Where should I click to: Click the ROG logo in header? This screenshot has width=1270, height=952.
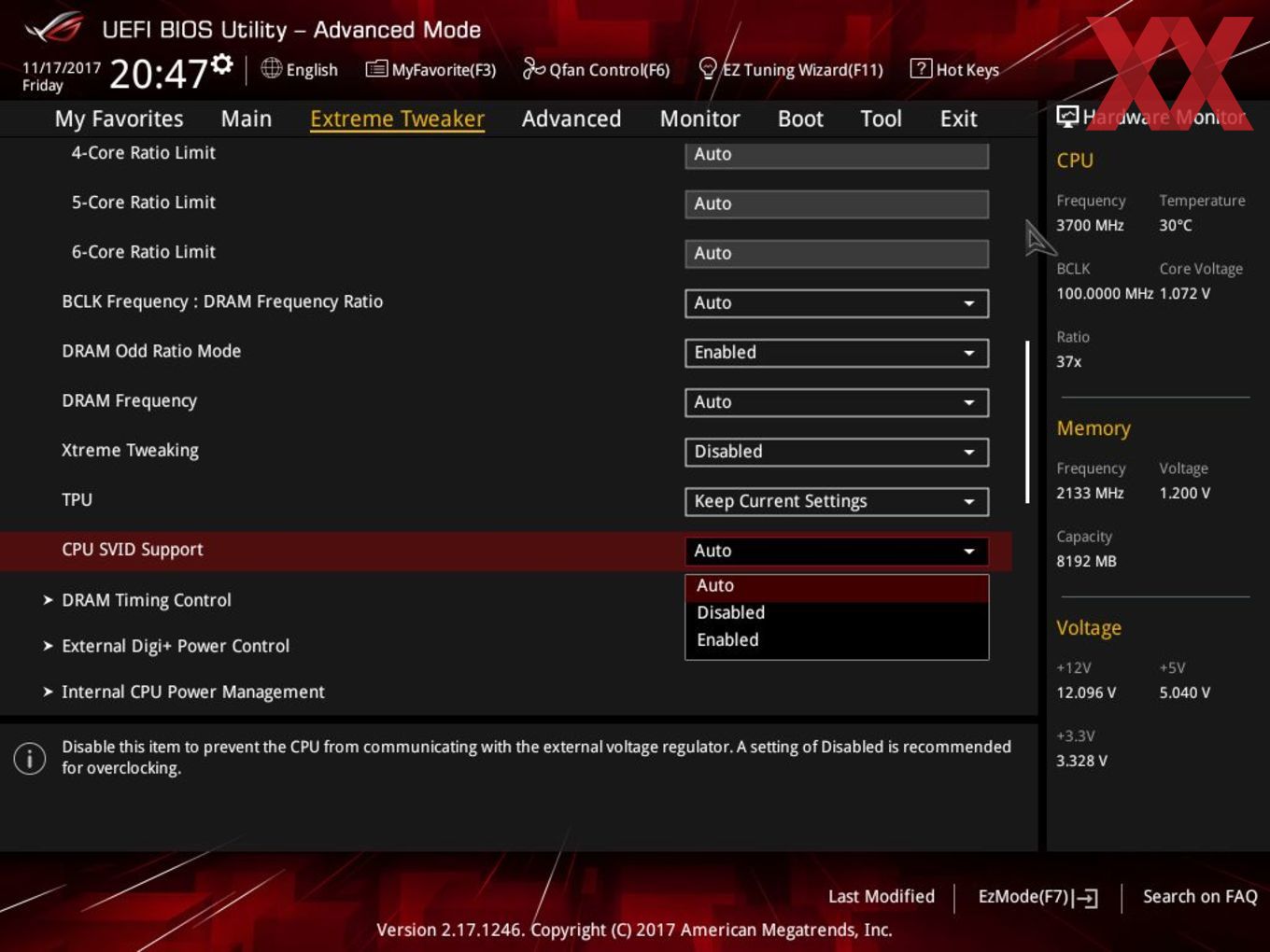pos(54,28)
